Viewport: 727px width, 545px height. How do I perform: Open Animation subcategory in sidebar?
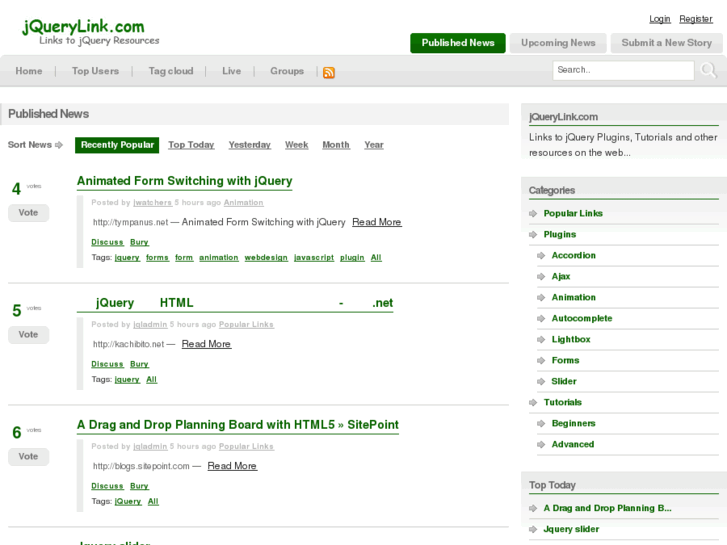(x=574, y=297)
